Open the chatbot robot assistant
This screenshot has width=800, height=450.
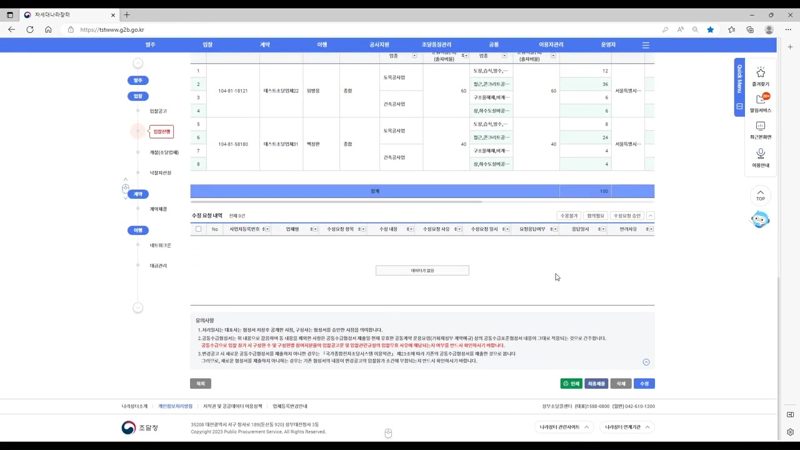pos(760,219)
